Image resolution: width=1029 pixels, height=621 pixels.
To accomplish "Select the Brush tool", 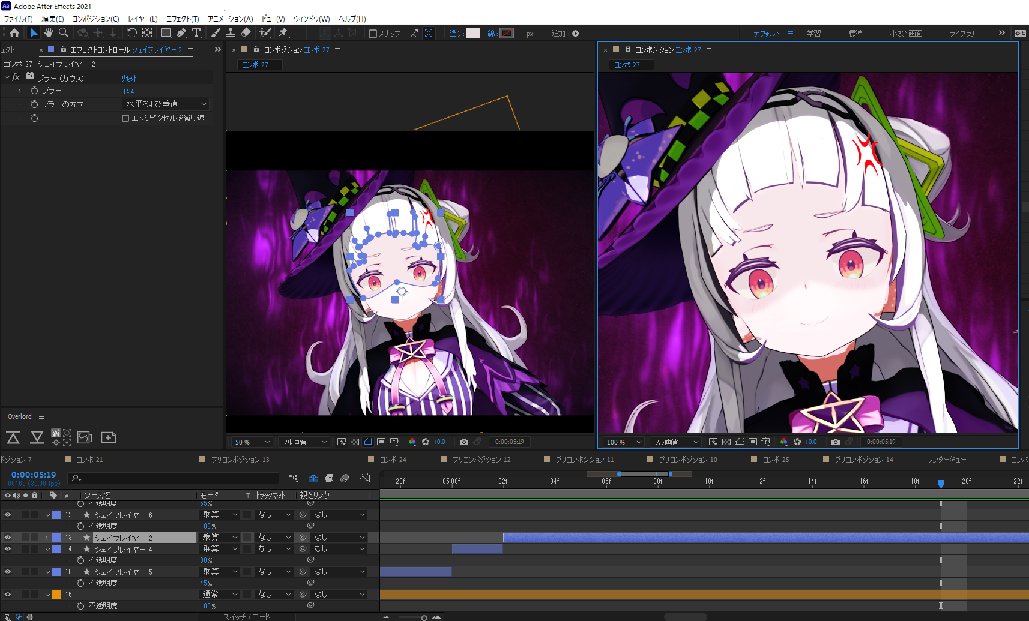I will coord(215,33).
